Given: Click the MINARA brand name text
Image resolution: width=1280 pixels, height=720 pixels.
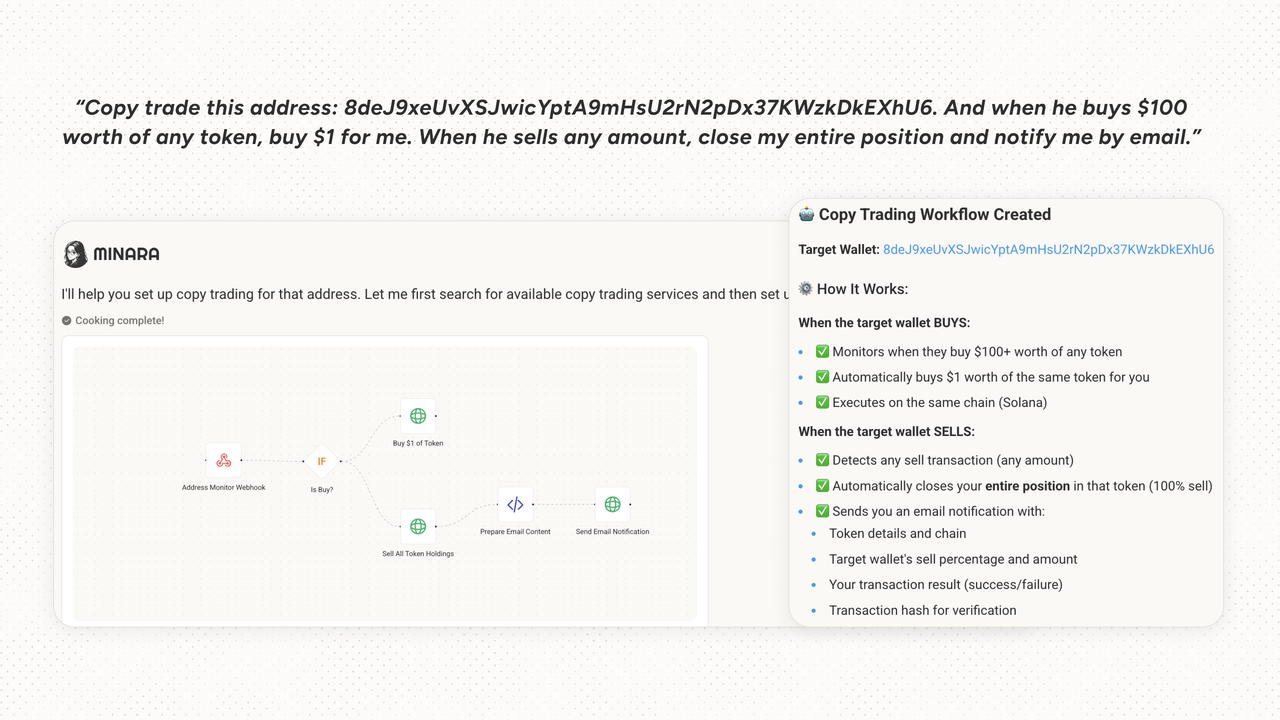Looking at the screenshot, I should click(126, 254).
